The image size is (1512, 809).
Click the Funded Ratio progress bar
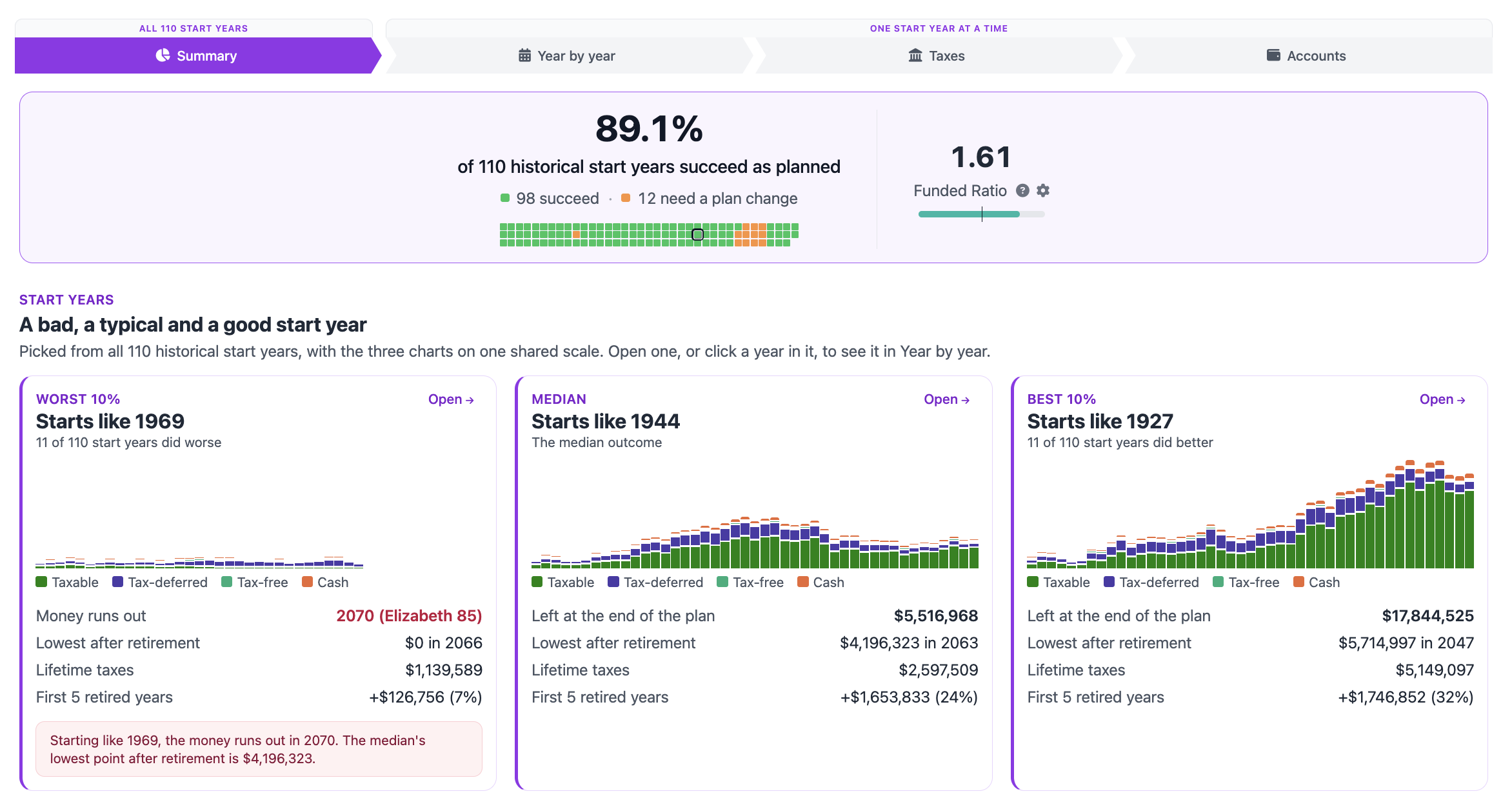coord(981,214)
